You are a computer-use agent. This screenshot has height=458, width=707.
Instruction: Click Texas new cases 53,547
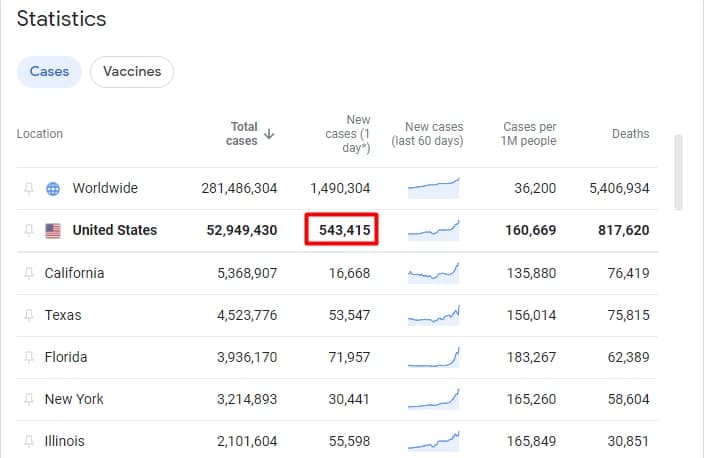(349, 315)
